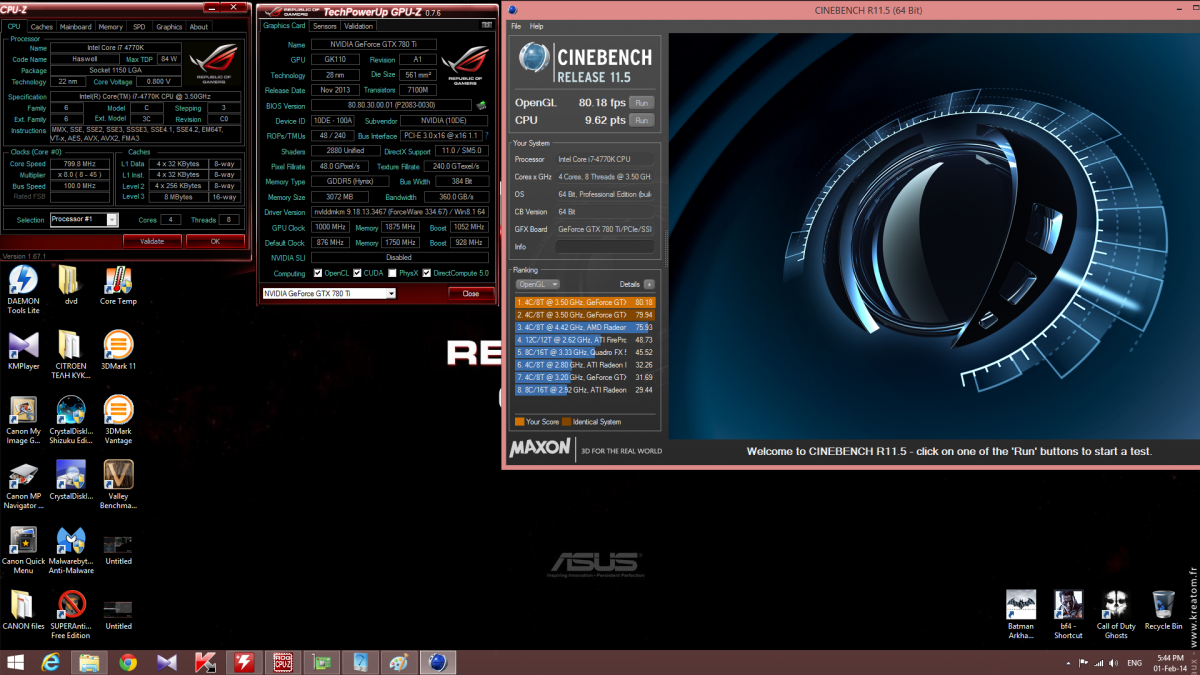Screen dimensions: 1200x675
Task: Open the dvd folder on desktop
Action: (x=70, y=286)
